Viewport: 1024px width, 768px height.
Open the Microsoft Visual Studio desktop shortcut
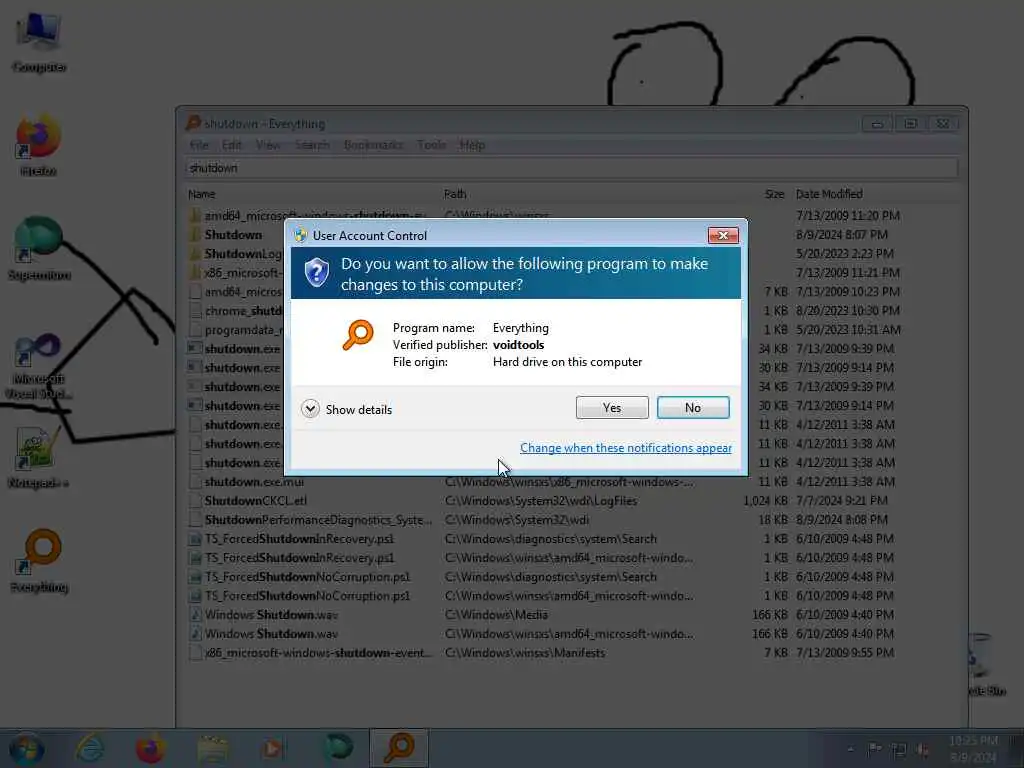tap(39, 366)
